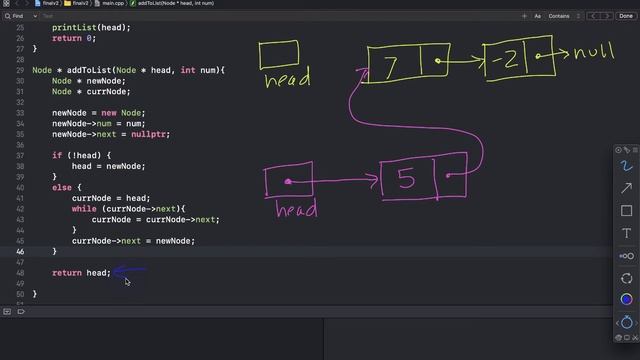The image size is (640, 360).
Task: Open addToList function in jump bar
Action: click(172, 3)
